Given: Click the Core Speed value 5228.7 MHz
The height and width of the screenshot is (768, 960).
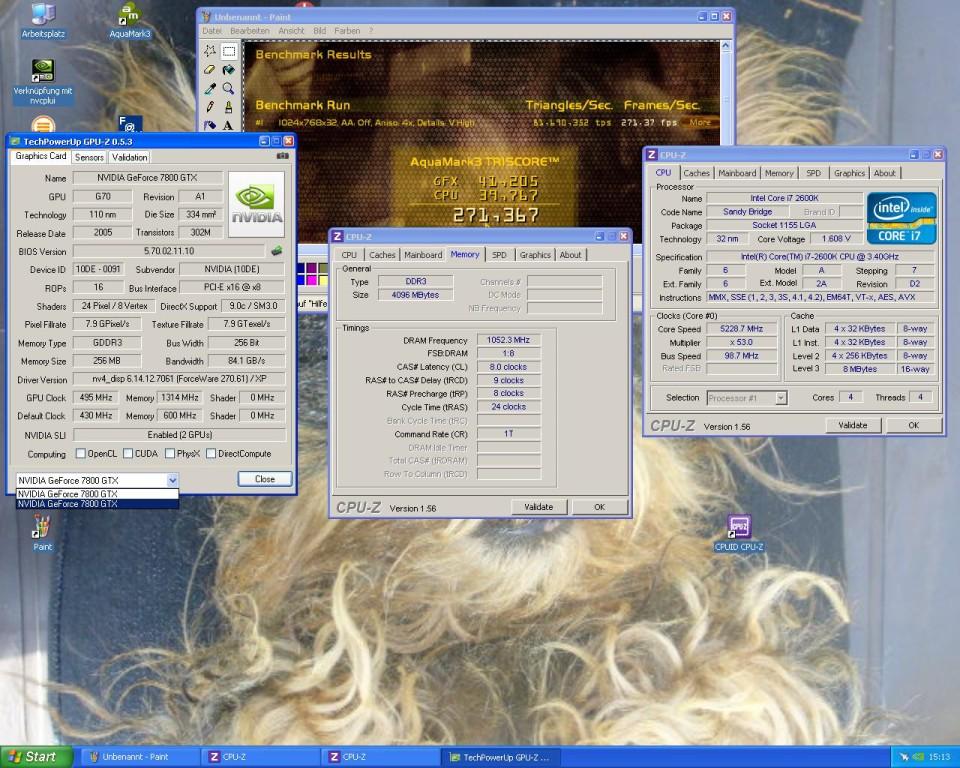Looking at the screenshot, I should 741,329.
